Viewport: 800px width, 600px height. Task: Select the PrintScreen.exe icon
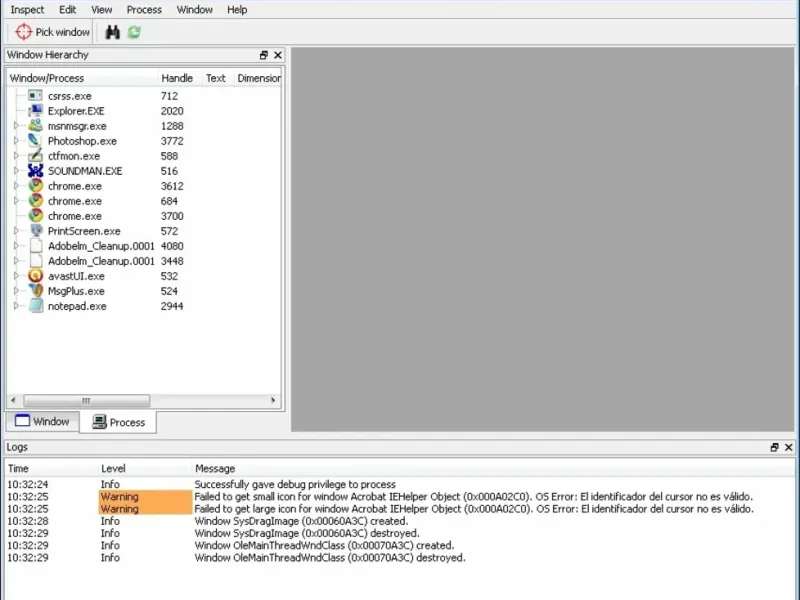tap(35, 231)
